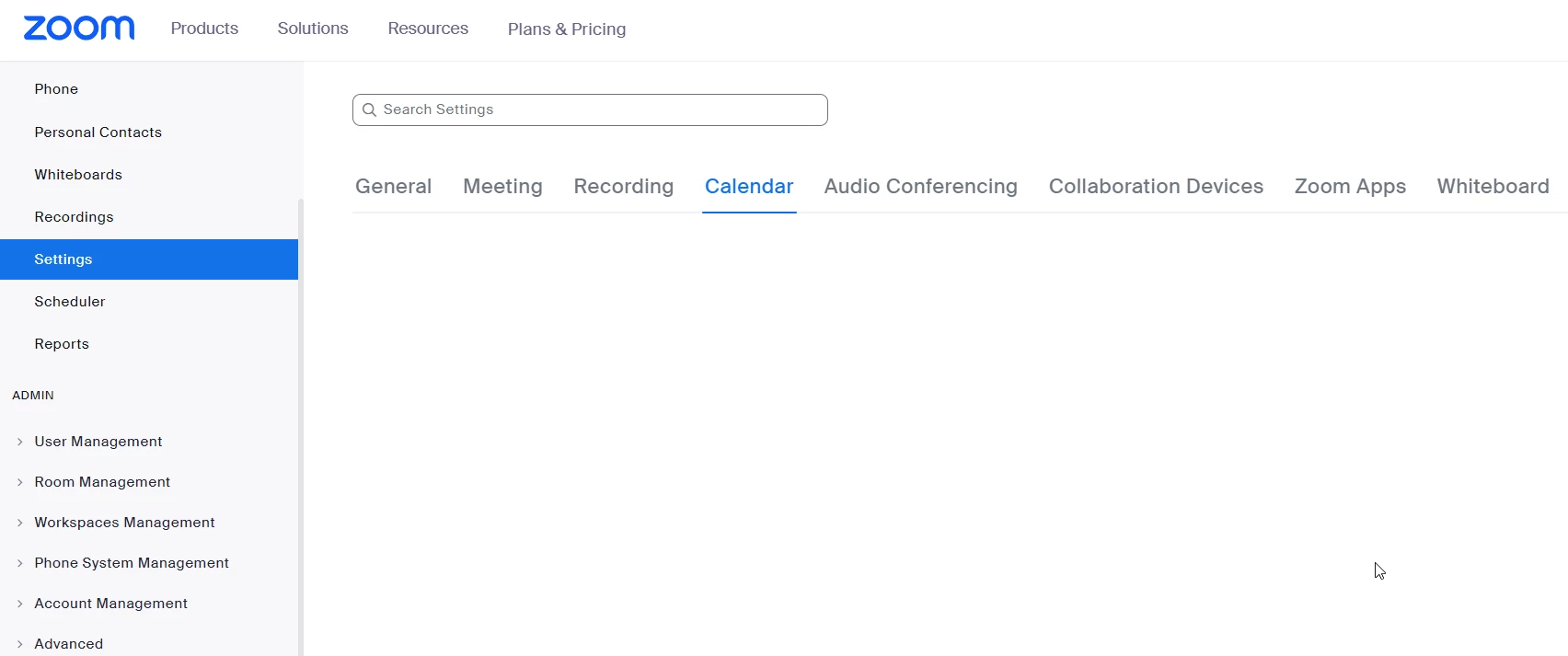
Task: Open the Audio Conferencing tab
Action: pyautogui.click(x=921, y=187)
